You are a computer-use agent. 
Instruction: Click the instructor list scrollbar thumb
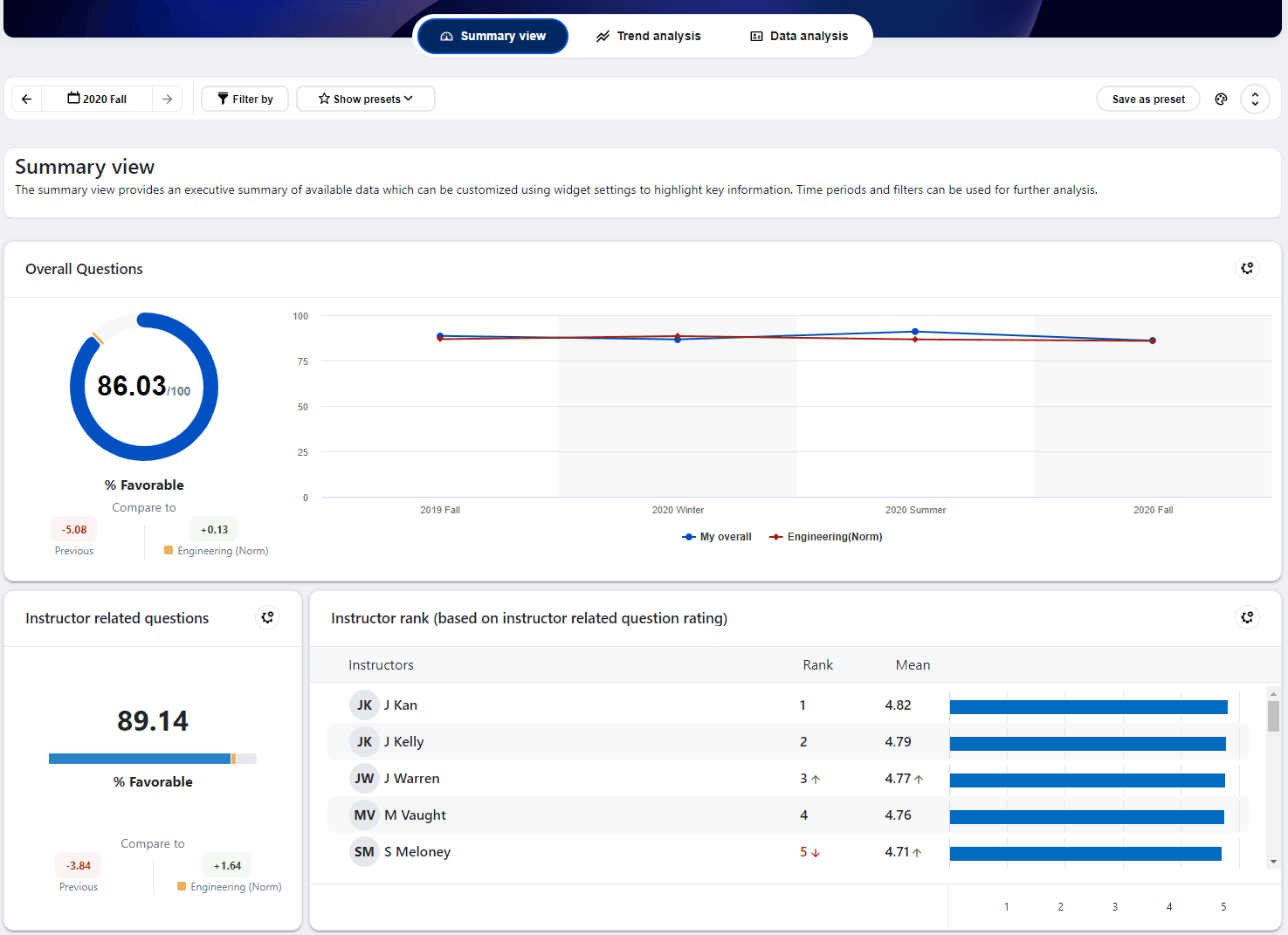[1273, 716]
